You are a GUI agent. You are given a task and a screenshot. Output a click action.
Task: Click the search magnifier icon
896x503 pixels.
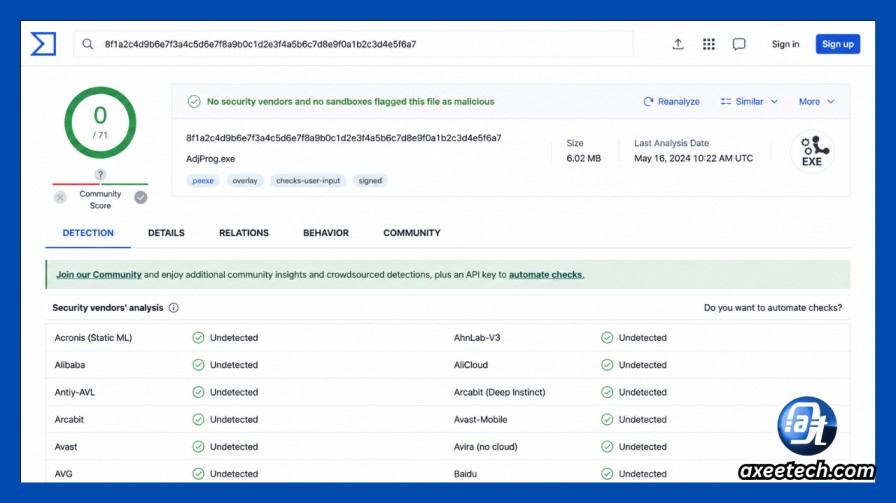87,44
